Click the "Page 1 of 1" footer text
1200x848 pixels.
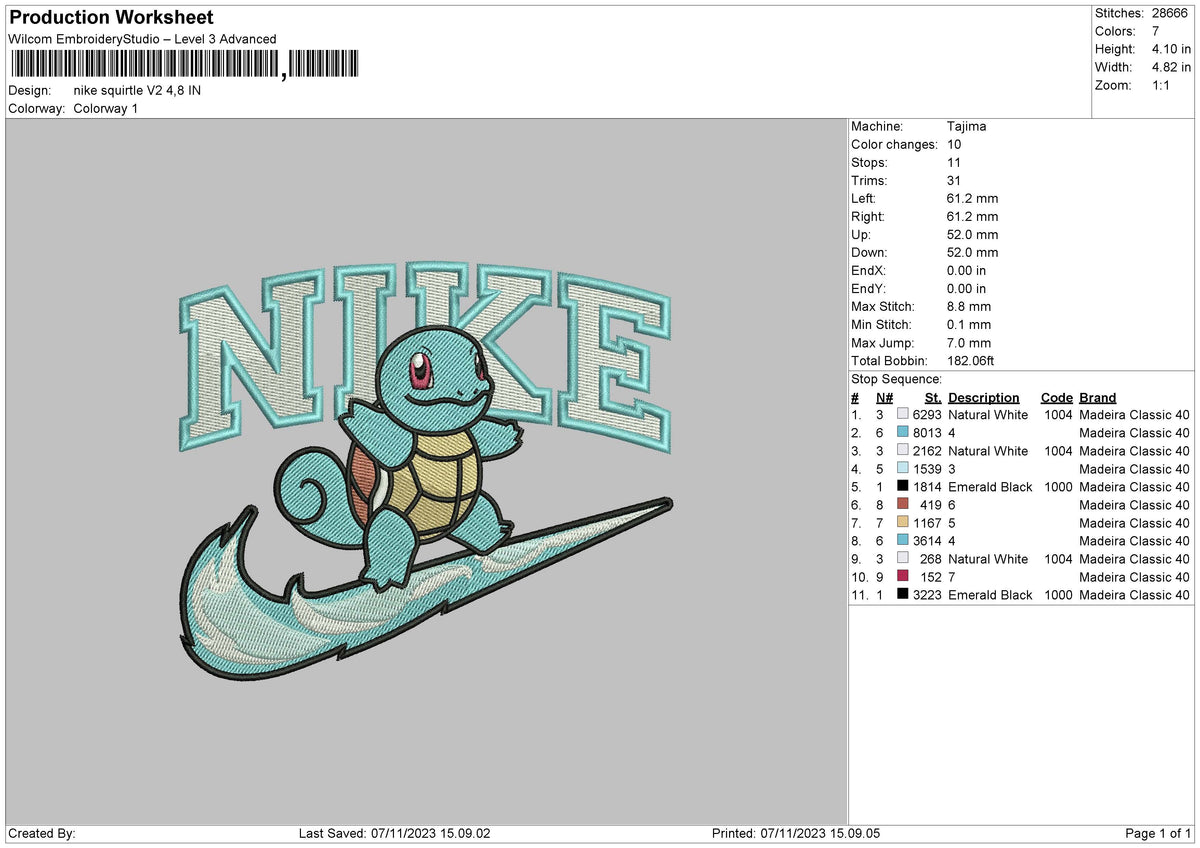1159,833
